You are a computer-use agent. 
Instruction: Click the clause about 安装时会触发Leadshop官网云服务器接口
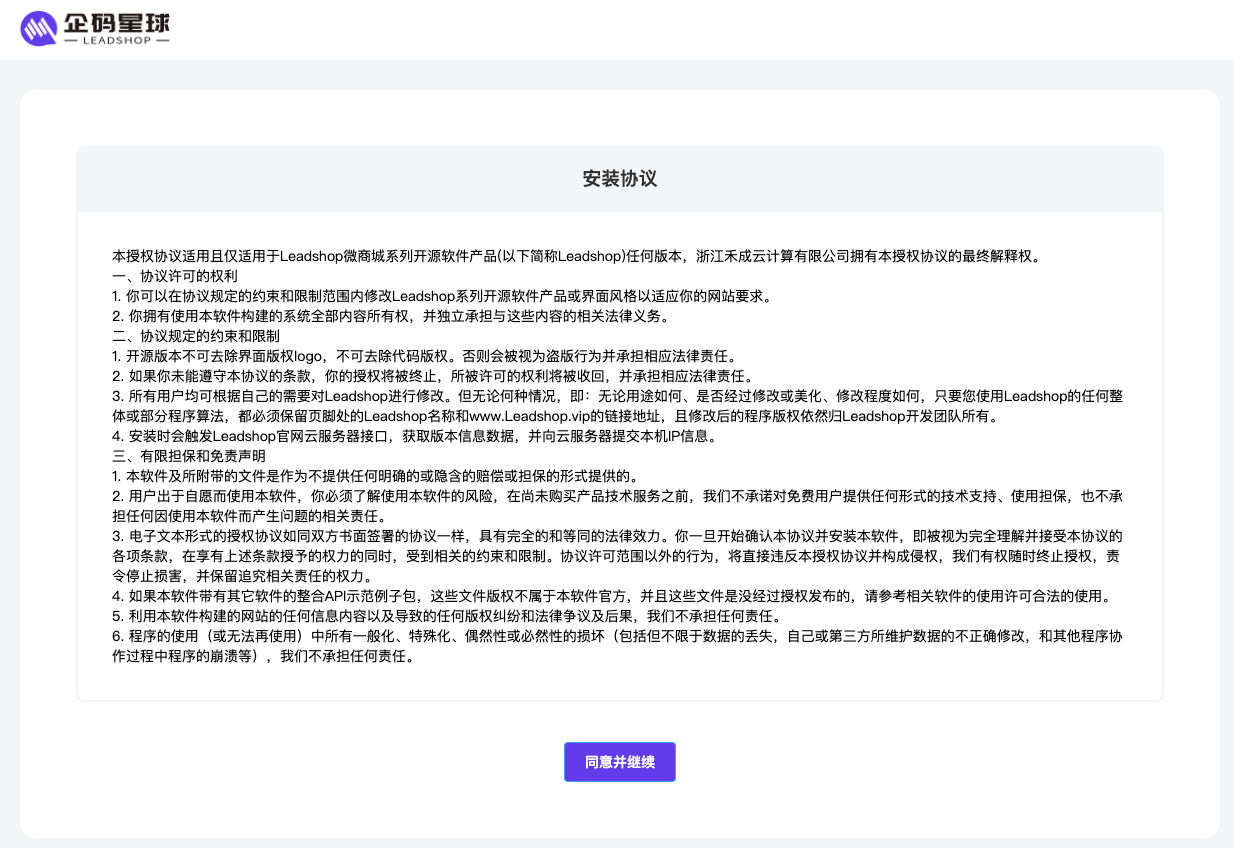[x=414, y=436]
